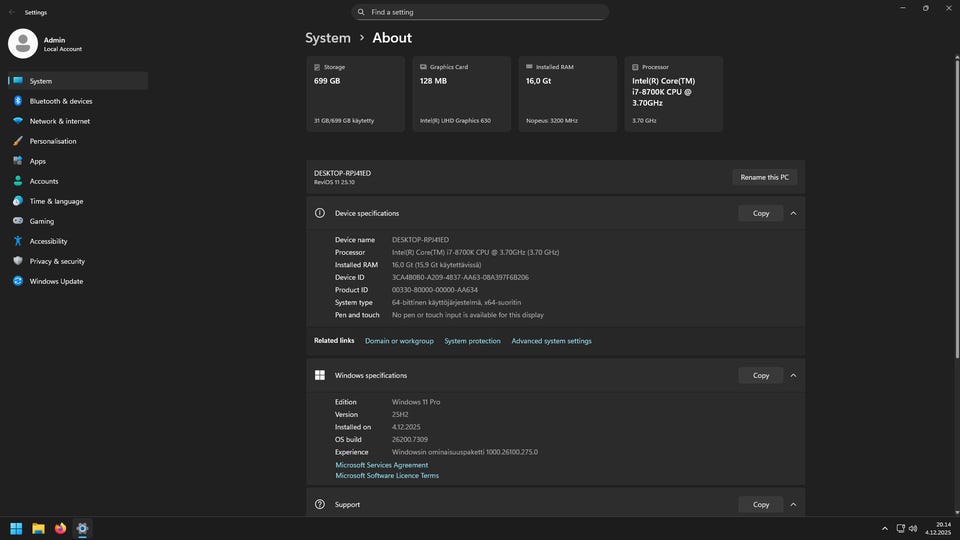Go to Personalisation settings

click(x=52, y=141)
